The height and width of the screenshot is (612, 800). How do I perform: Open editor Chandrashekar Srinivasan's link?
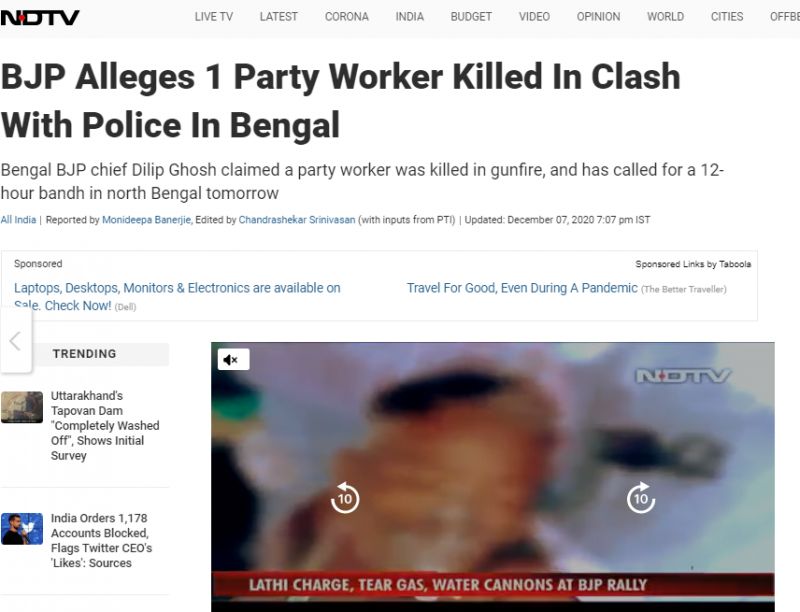pos(297,220)
